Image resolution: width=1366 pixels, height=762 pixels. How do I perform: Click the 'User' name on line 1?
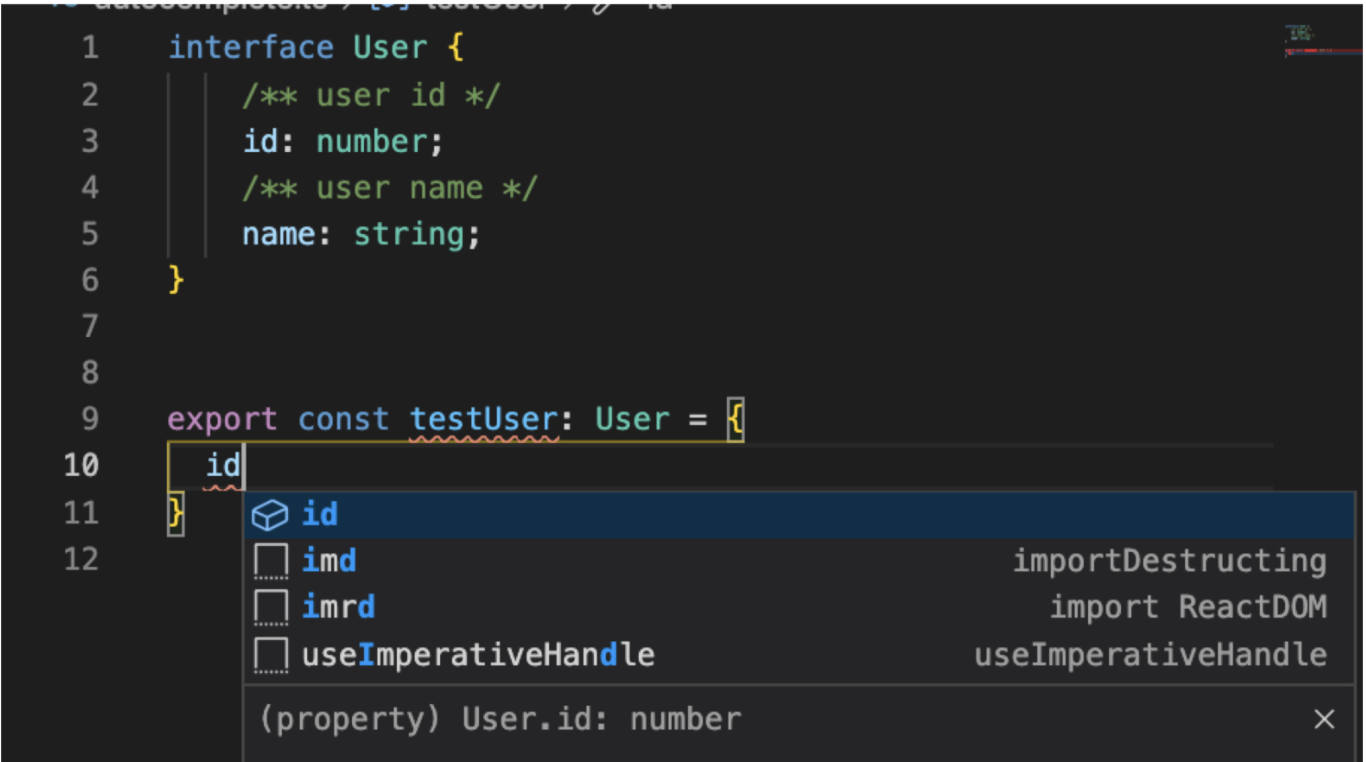pyautogui.click(x=391, y=47)
